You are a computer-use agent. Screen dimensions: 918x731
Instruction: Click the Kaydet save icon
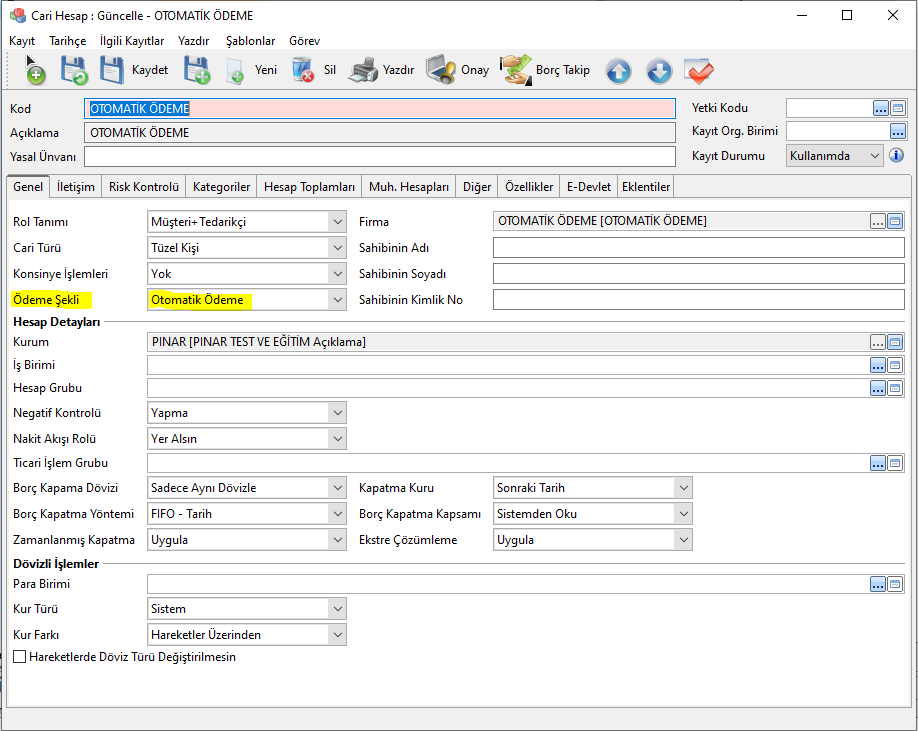coord(112,70)
